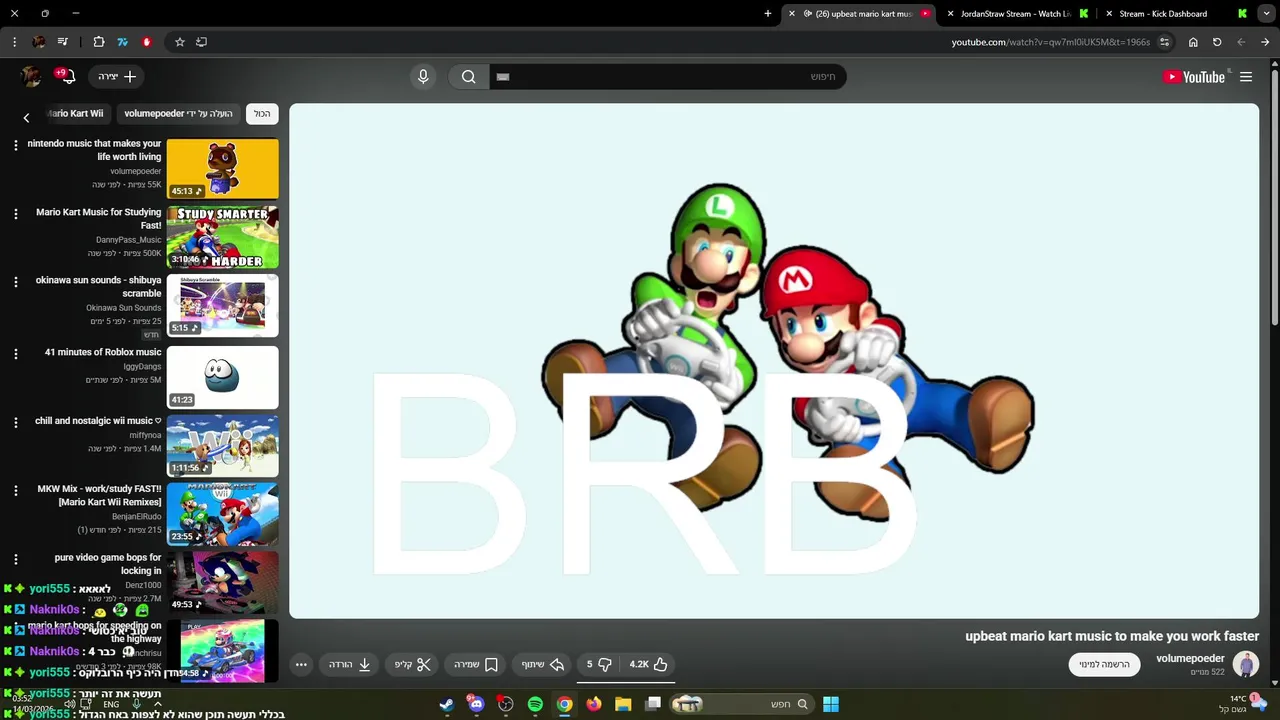Image resolution: width=1280 pixels, height=720 pixels.
Task: Click the download button 'הורדה'
Action: click(x=350, y=664)
